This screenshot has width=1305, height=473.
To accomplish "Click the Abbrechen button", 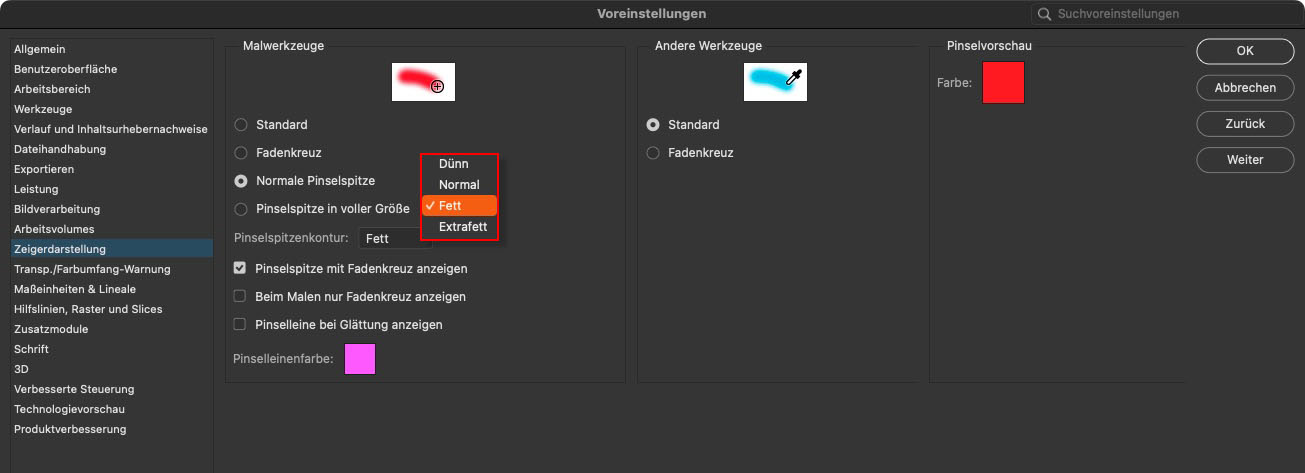I will [1245, 88].
